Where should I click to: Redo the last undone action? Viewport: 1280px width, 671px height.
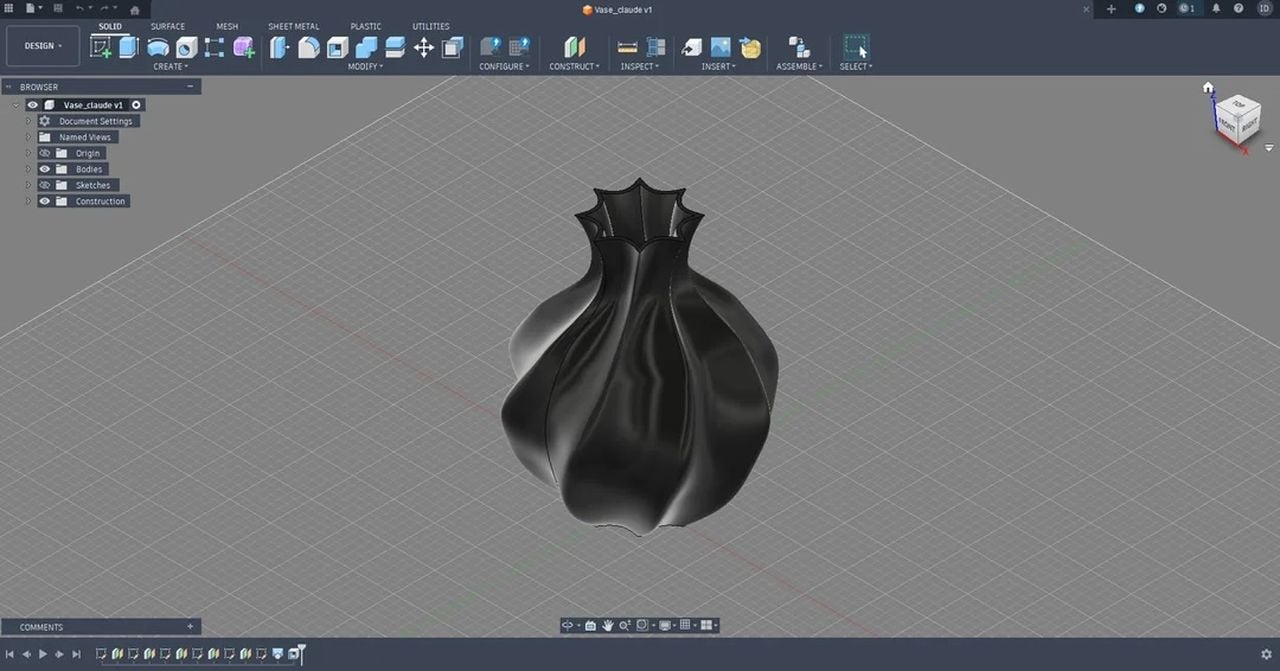(x=105, y=8)
